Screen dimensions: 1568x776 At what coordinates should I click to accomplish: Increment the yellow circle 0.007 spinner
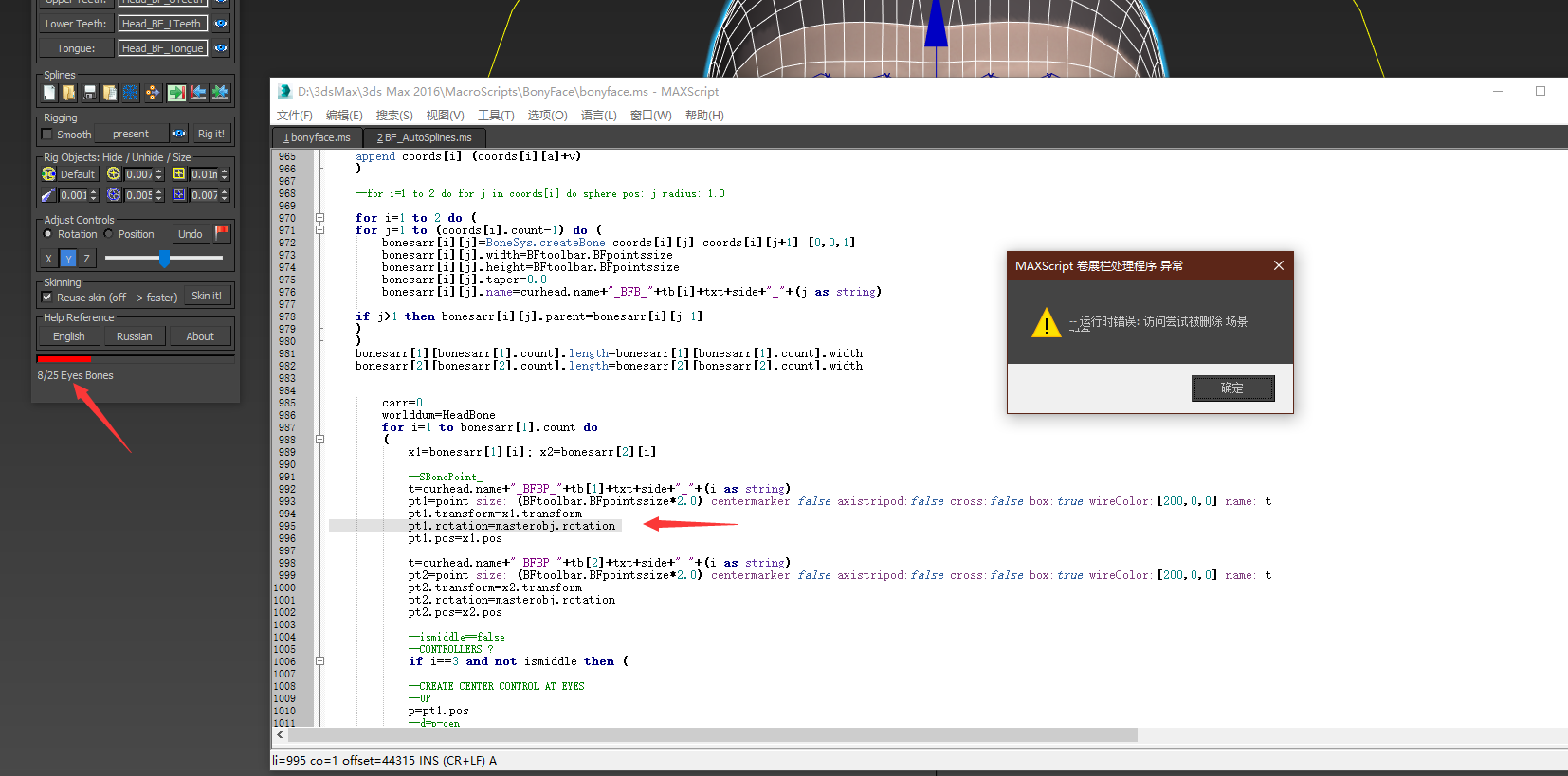point(159,171)
